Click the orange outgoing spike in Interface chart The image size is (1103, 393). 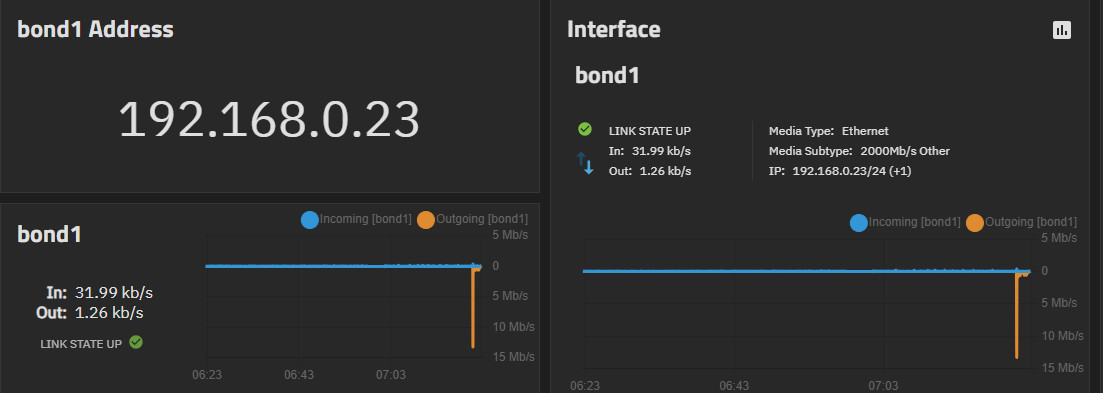[1017, 314]
